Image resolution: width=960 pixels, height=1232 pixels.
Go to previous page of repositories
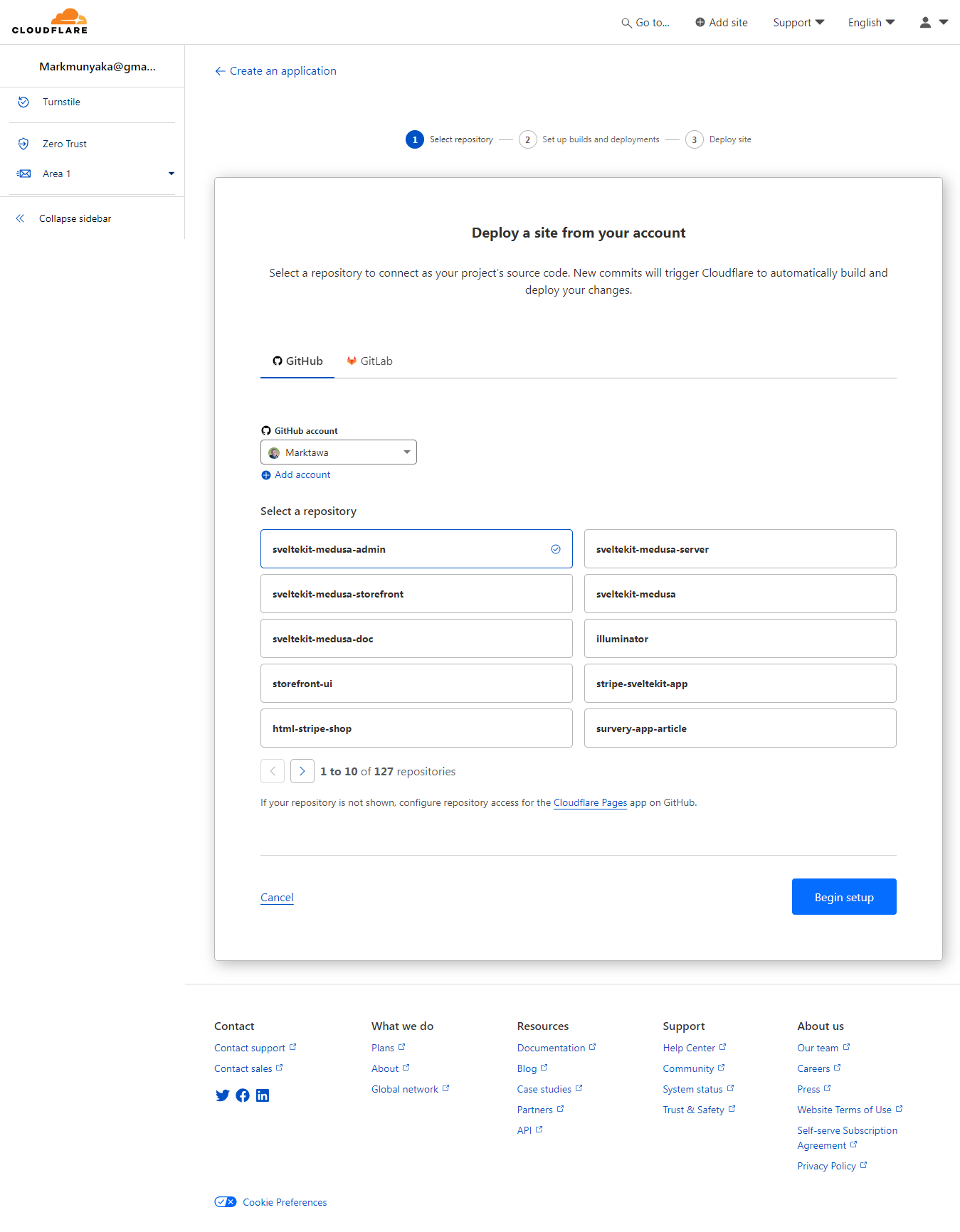tap(273, 771)
